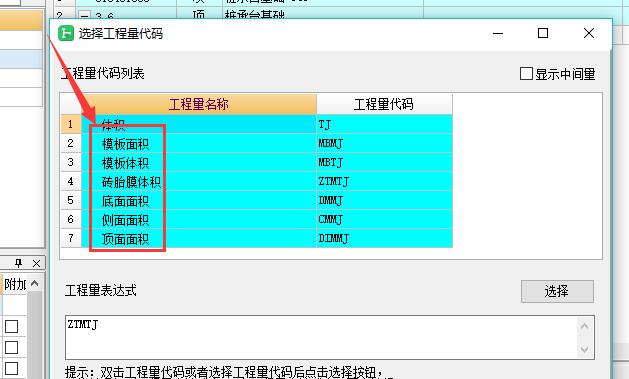Close the 选择工程量代码 dialog

point(588,33)
